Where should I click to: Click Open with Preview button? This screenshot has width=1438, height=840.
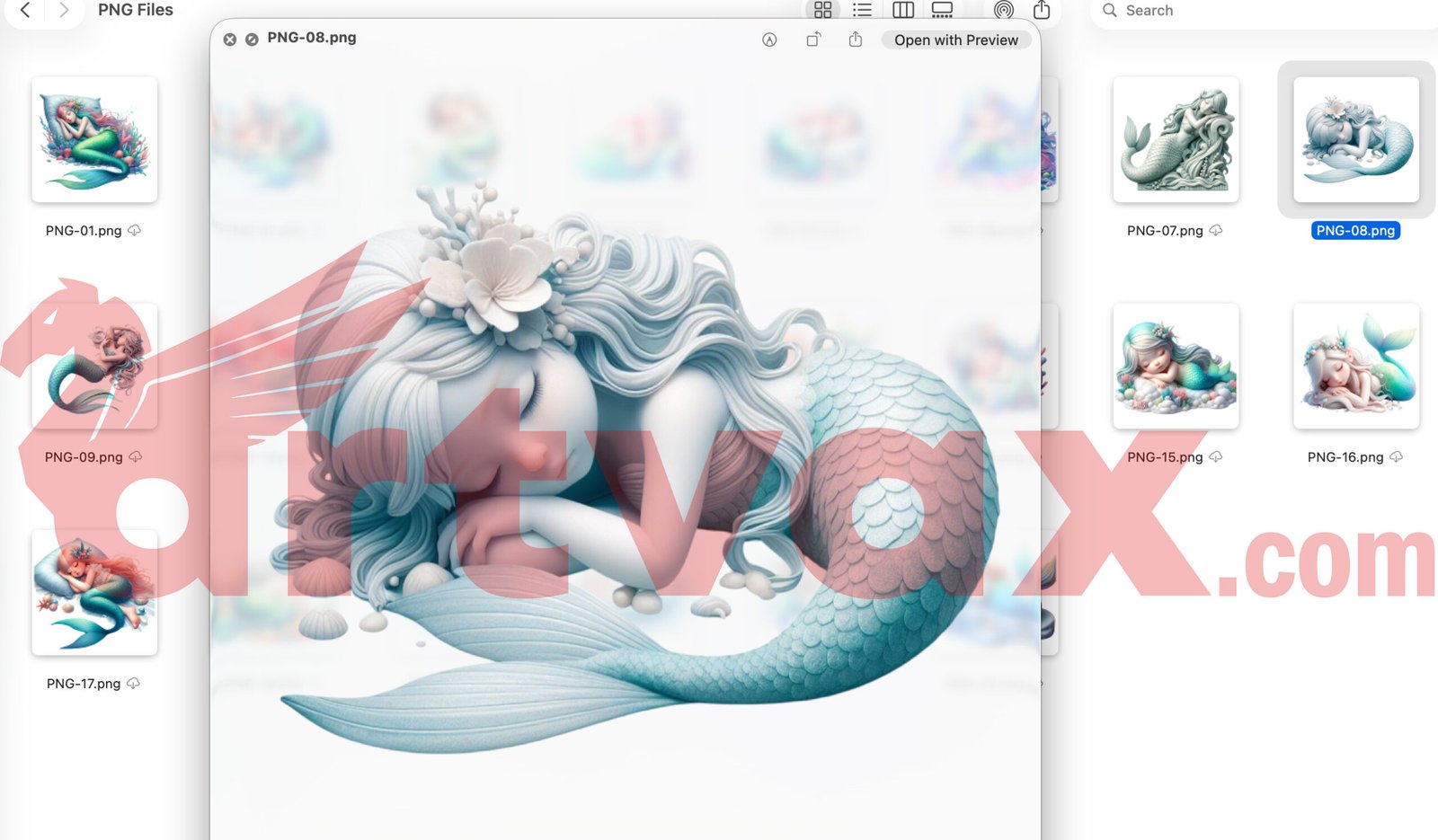tap(955, 40)
